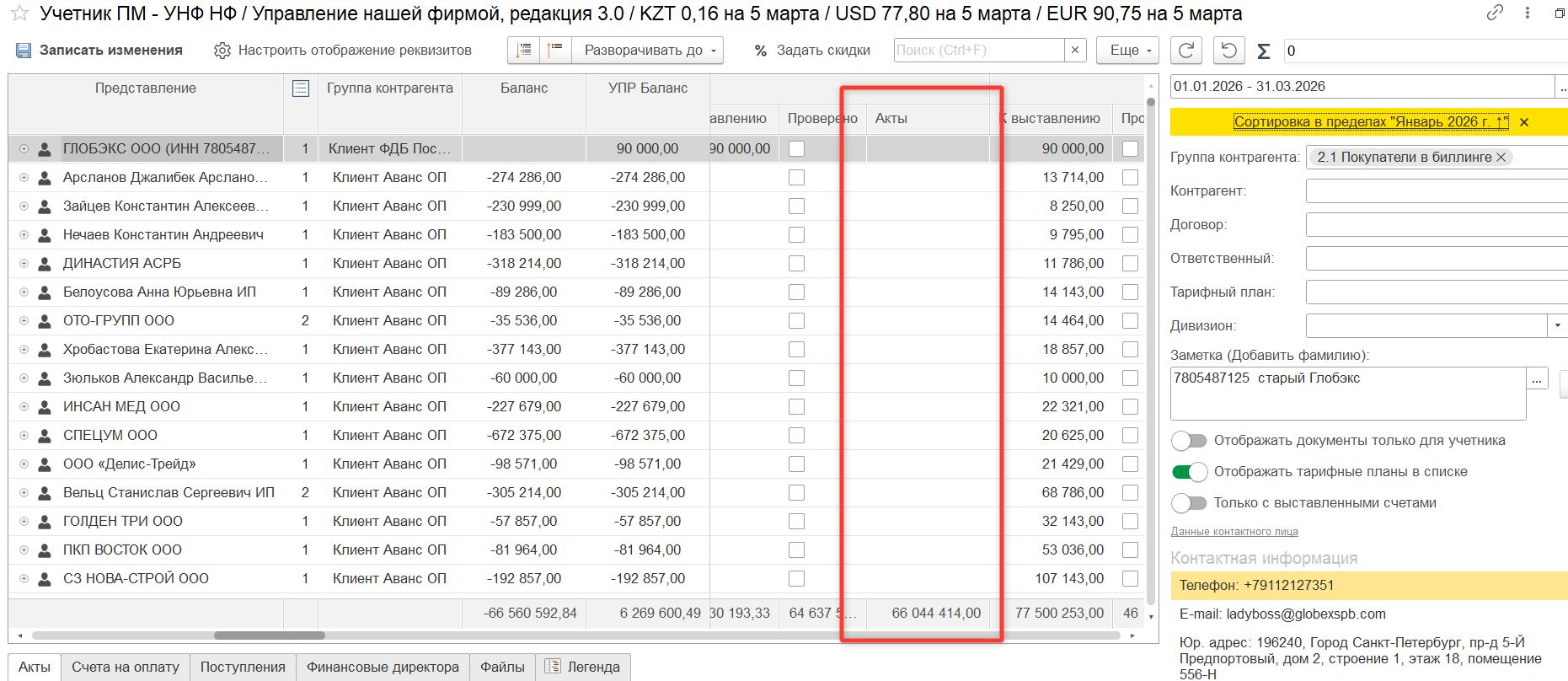Check the 'Проверено' box for ГЛОБЭКС ООО
Image resolution: width=1568 pixels, height=681 pixels.
tap(796, 149)
